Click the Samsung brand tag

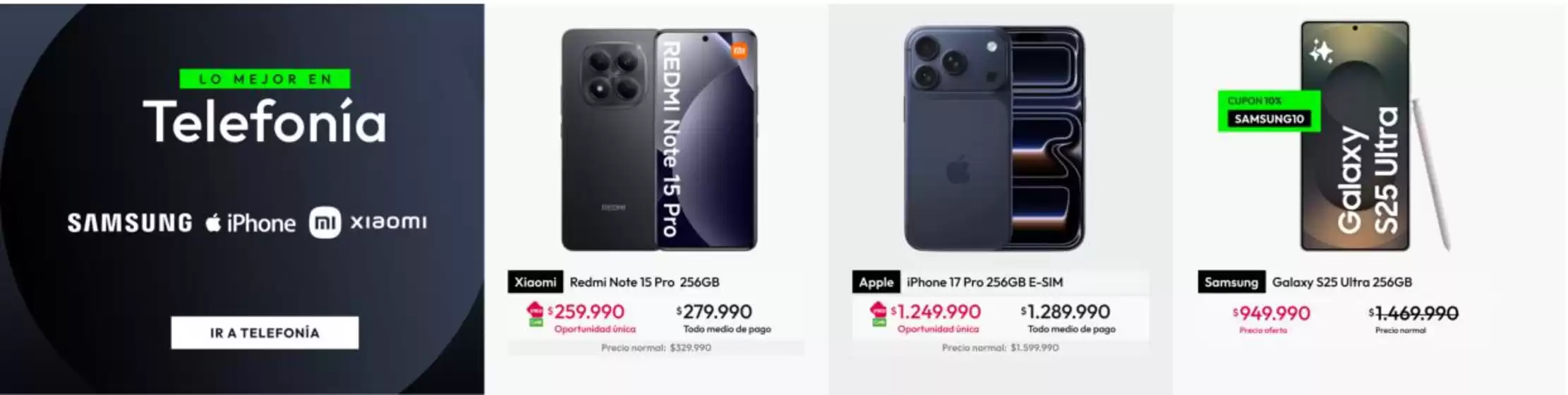coord(1231,282)
